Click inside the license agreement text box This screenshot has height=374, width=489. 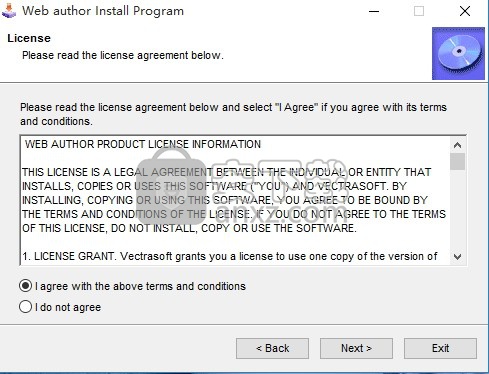pos(235,200)
